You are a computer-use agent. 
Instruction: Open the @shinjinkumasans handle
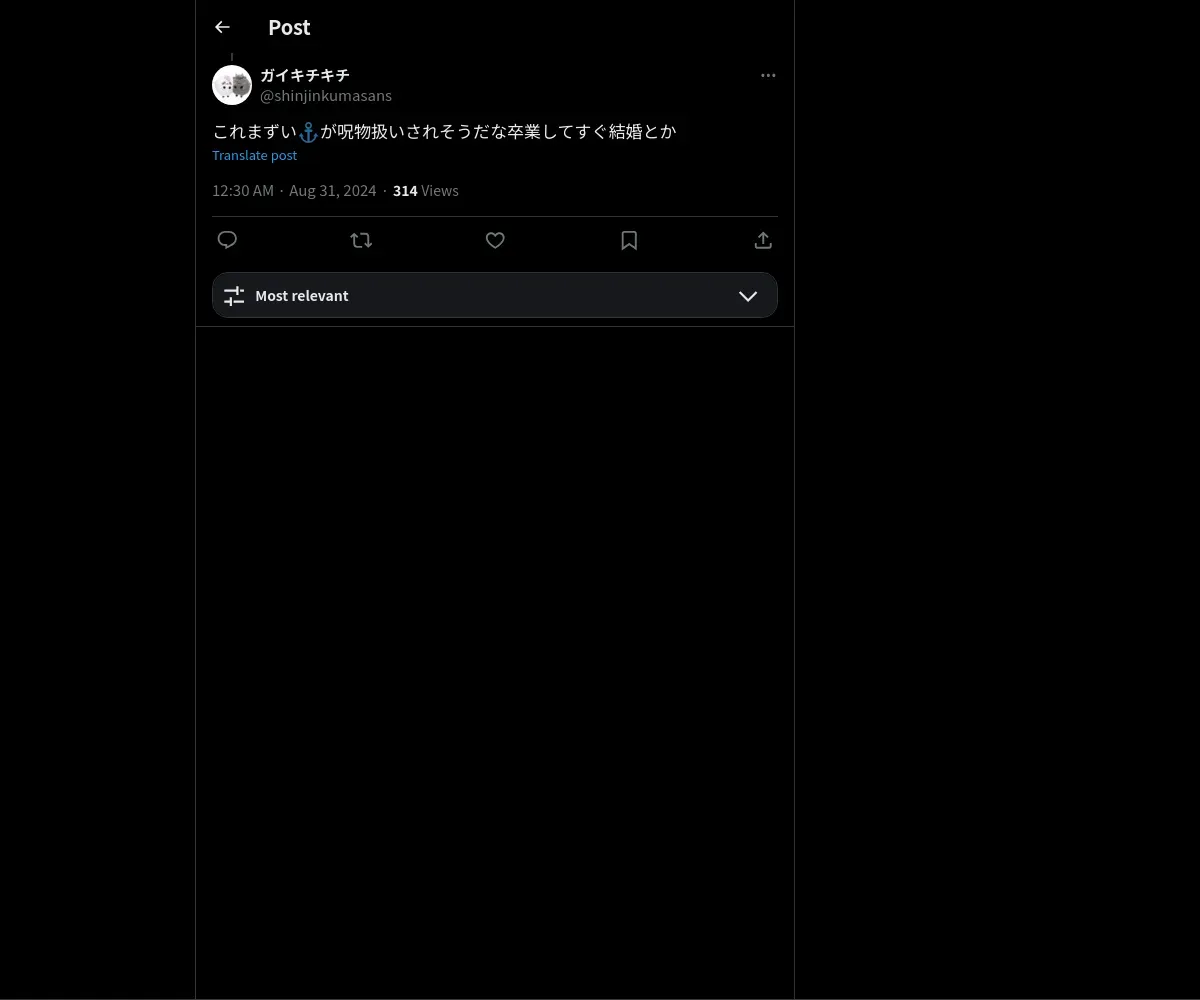(x=326, y=96)
